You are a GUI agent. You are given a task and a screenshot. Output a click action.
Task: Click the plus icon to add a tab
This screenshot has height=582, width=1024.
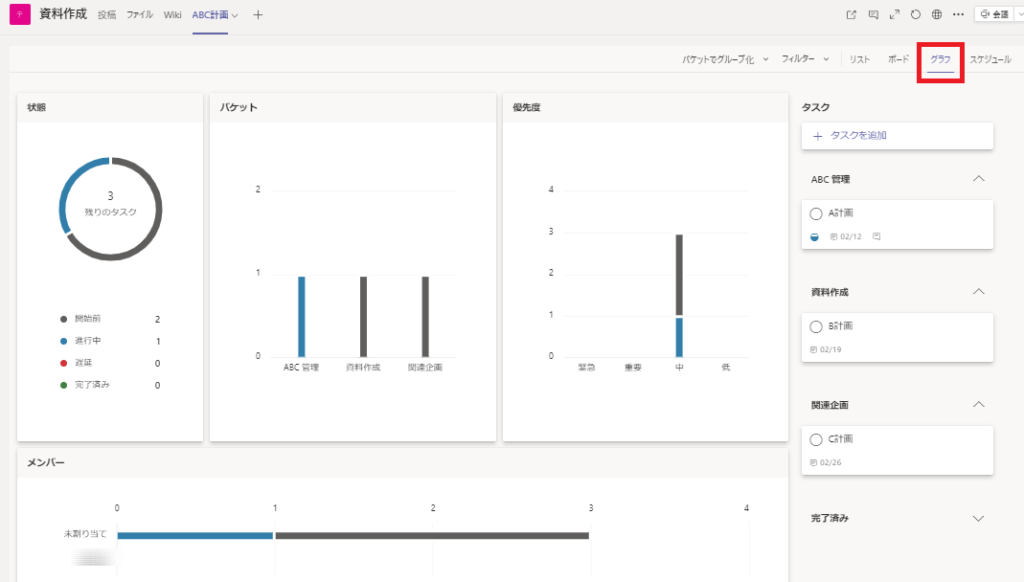258,15
